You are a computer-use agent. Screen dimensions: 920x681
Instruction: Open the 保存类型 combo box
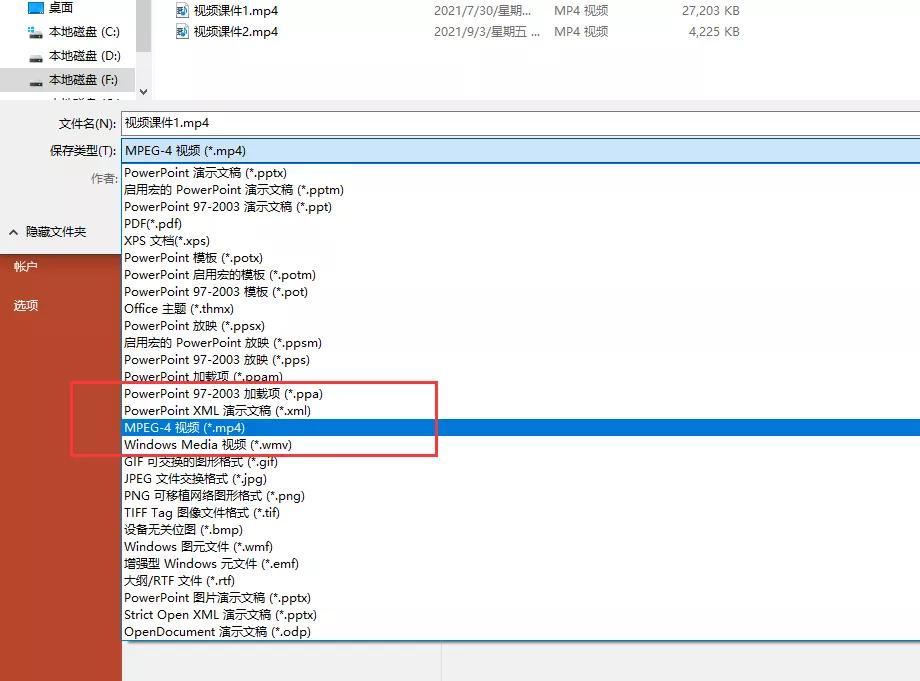pyautogui.click(x=520, y=151)
